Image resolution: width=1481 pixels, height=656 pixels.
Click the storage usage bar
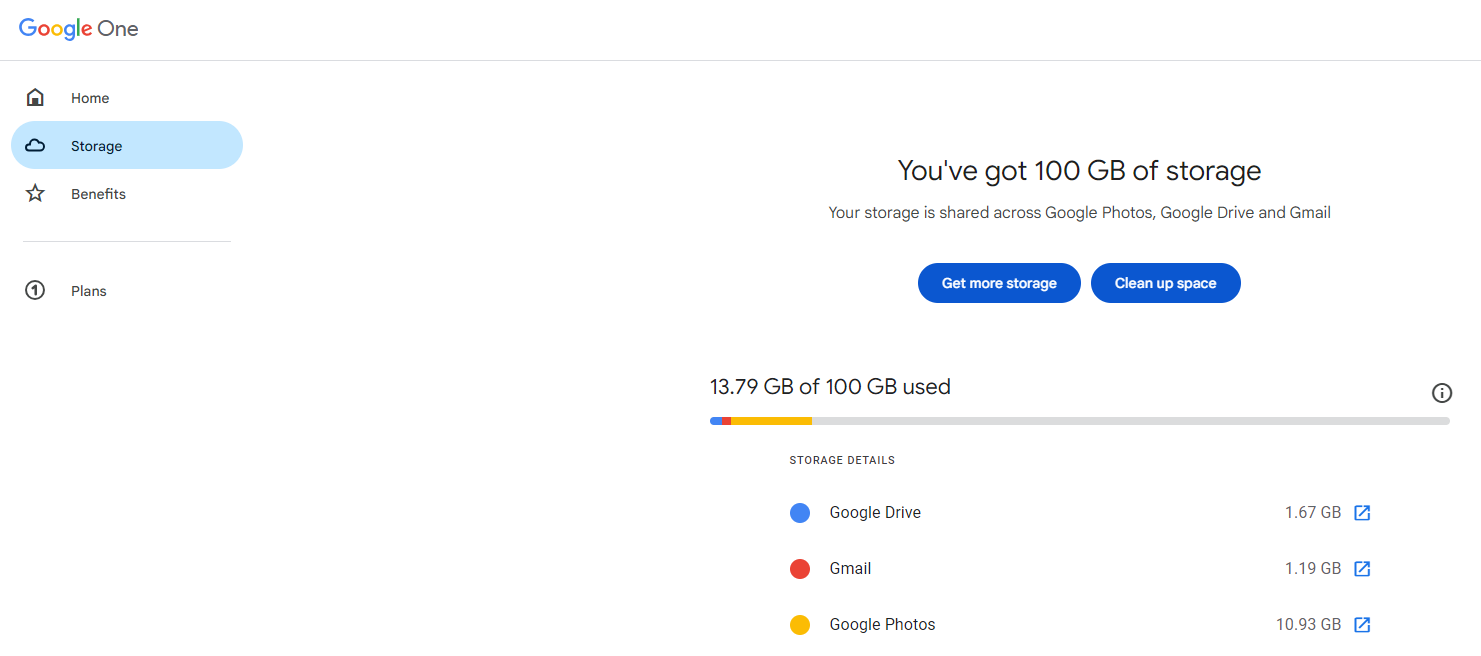coord(1080,421)
